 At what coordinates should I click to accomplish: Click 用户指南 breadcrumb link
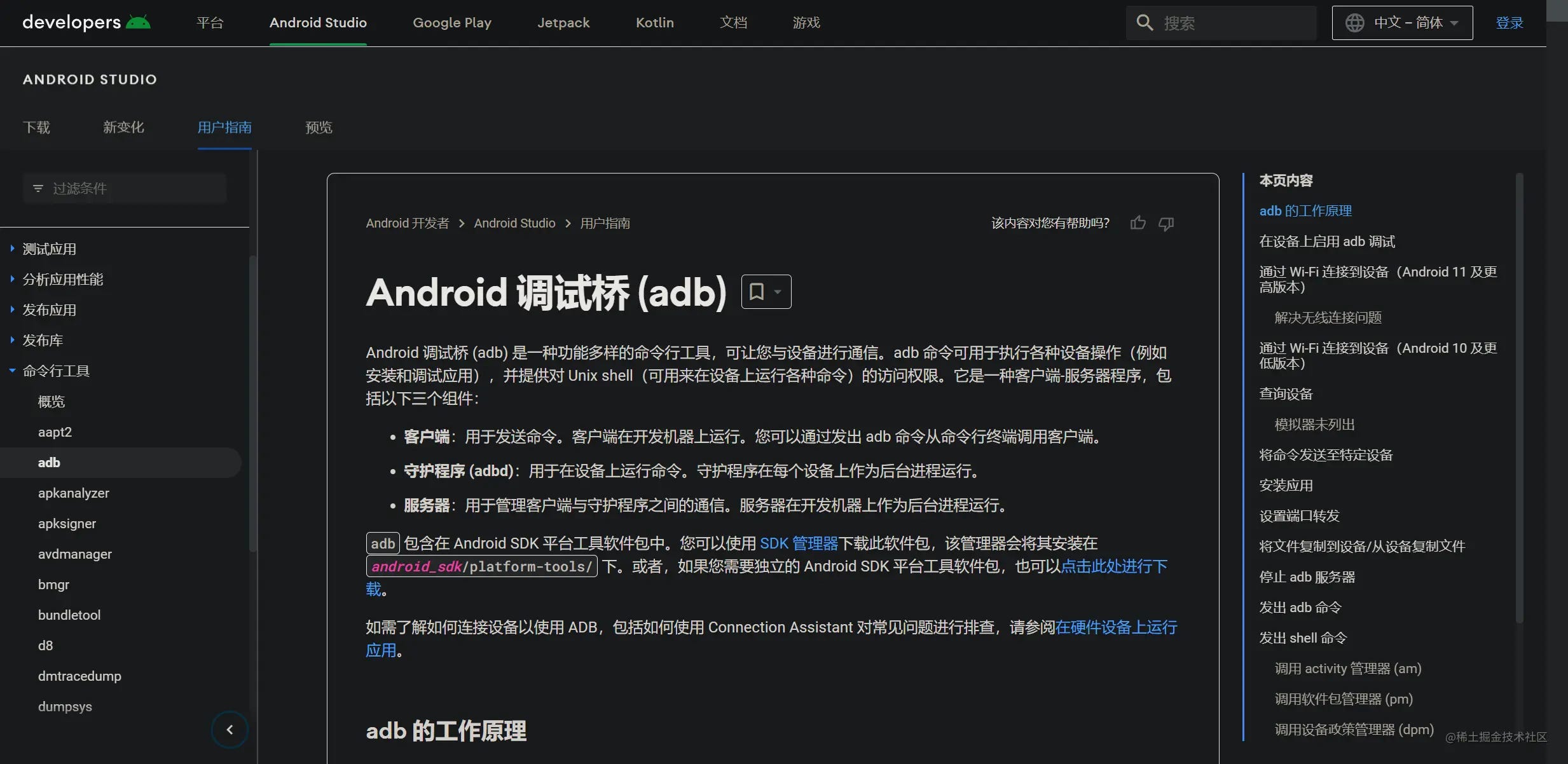(x=605, y=223)
